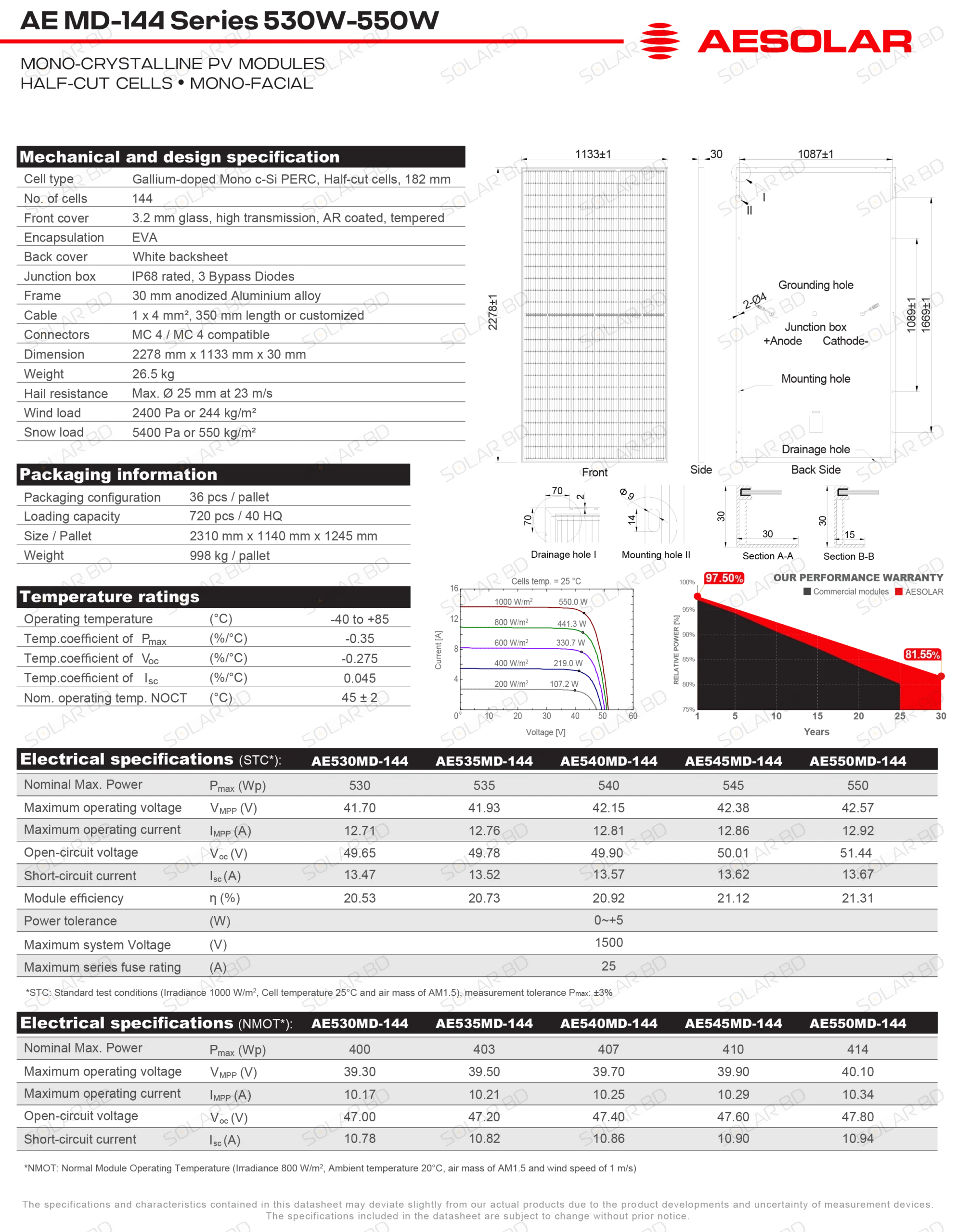
Task: Click the "Grounding hole" diagram label
Action: pos(816,285)
